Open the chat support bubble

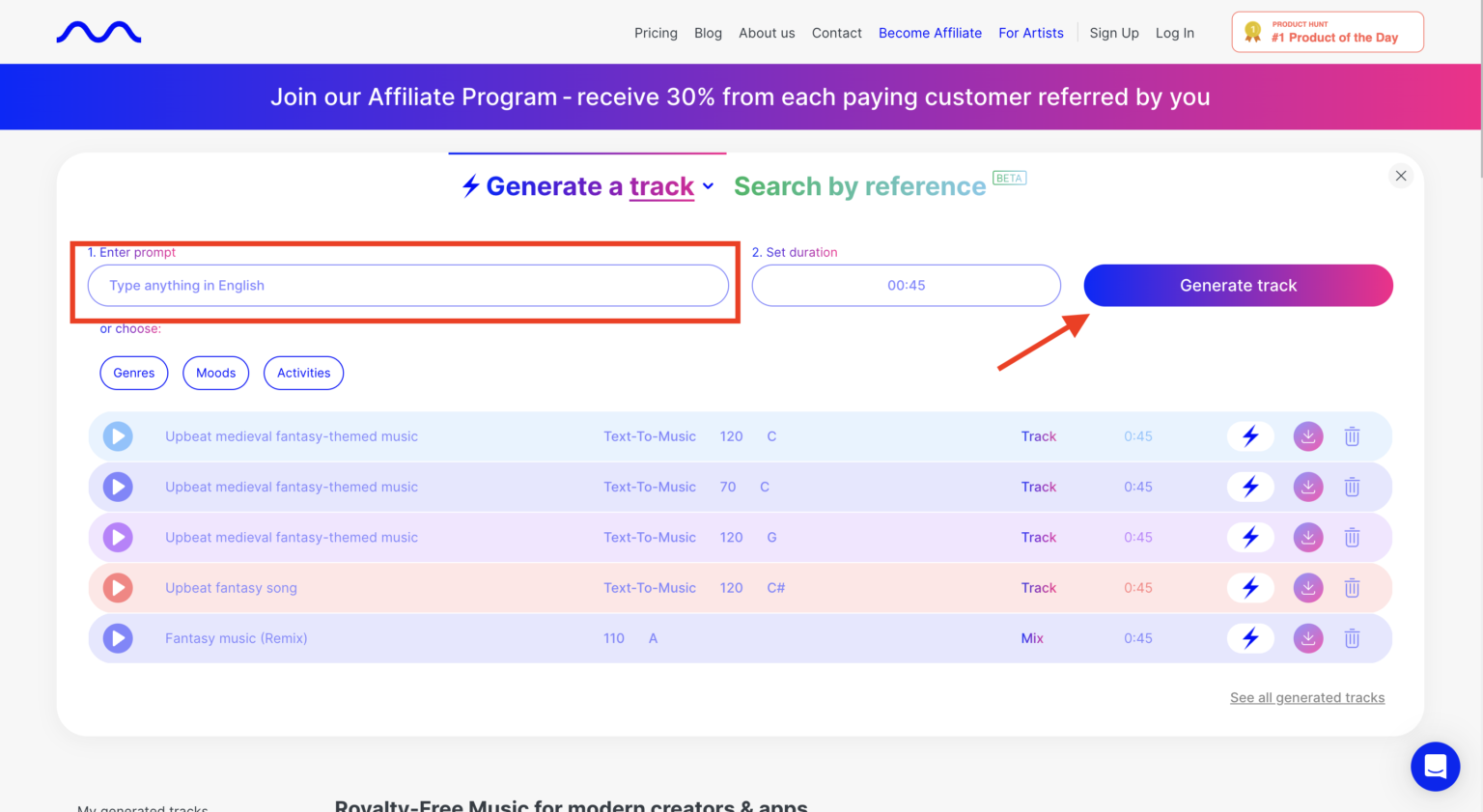tap(1435, 767)
